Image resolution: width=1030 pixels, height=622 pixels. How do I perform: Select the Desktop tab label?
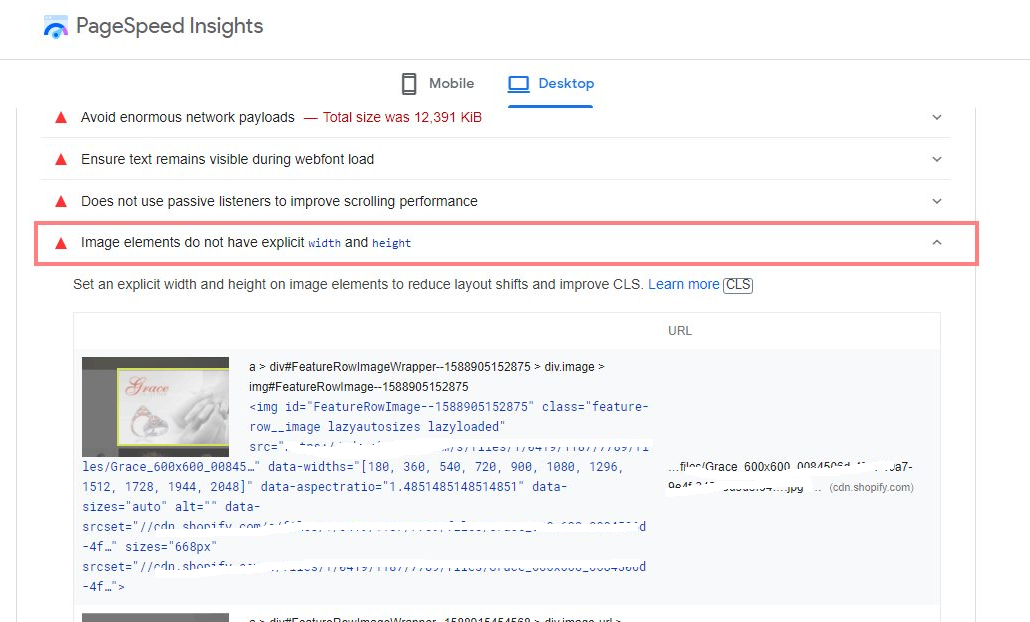(566, 84)
